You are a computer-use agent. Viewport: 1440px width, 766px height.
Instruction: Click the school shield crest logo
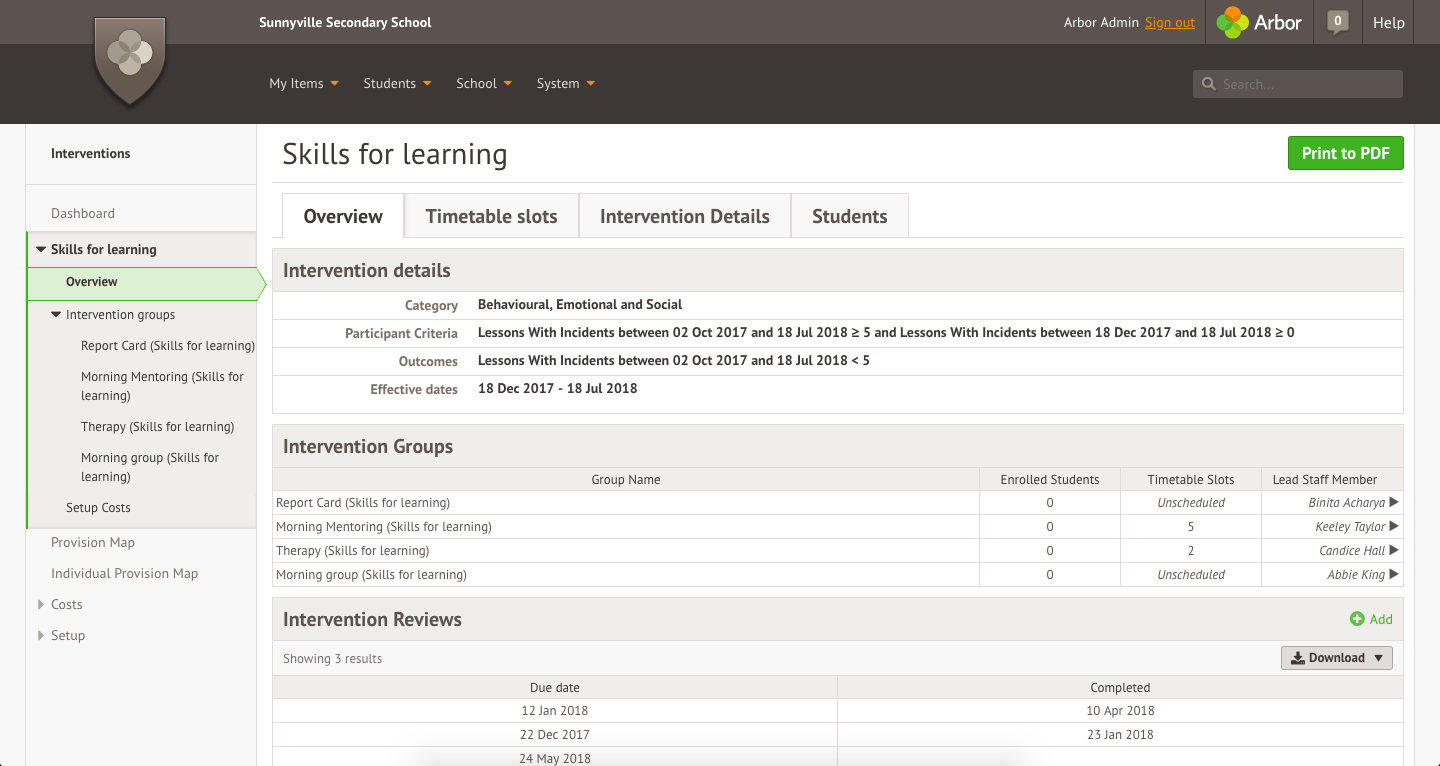[x=129, y=57]
